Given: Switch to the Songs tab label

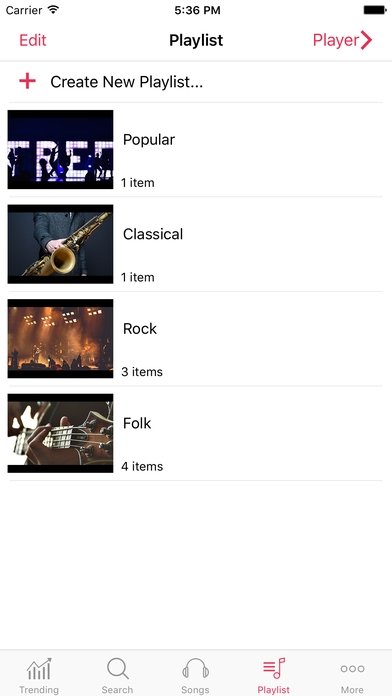Looking at the screenshot, I should (x=195, y=689).
